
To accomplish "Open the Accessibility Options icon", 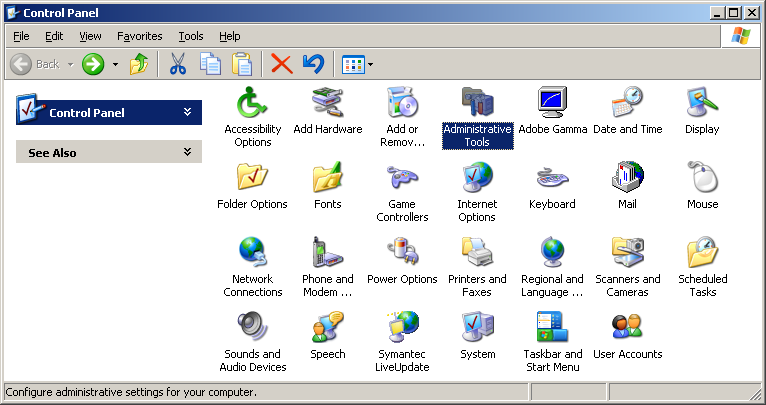I will click(252, 103).
